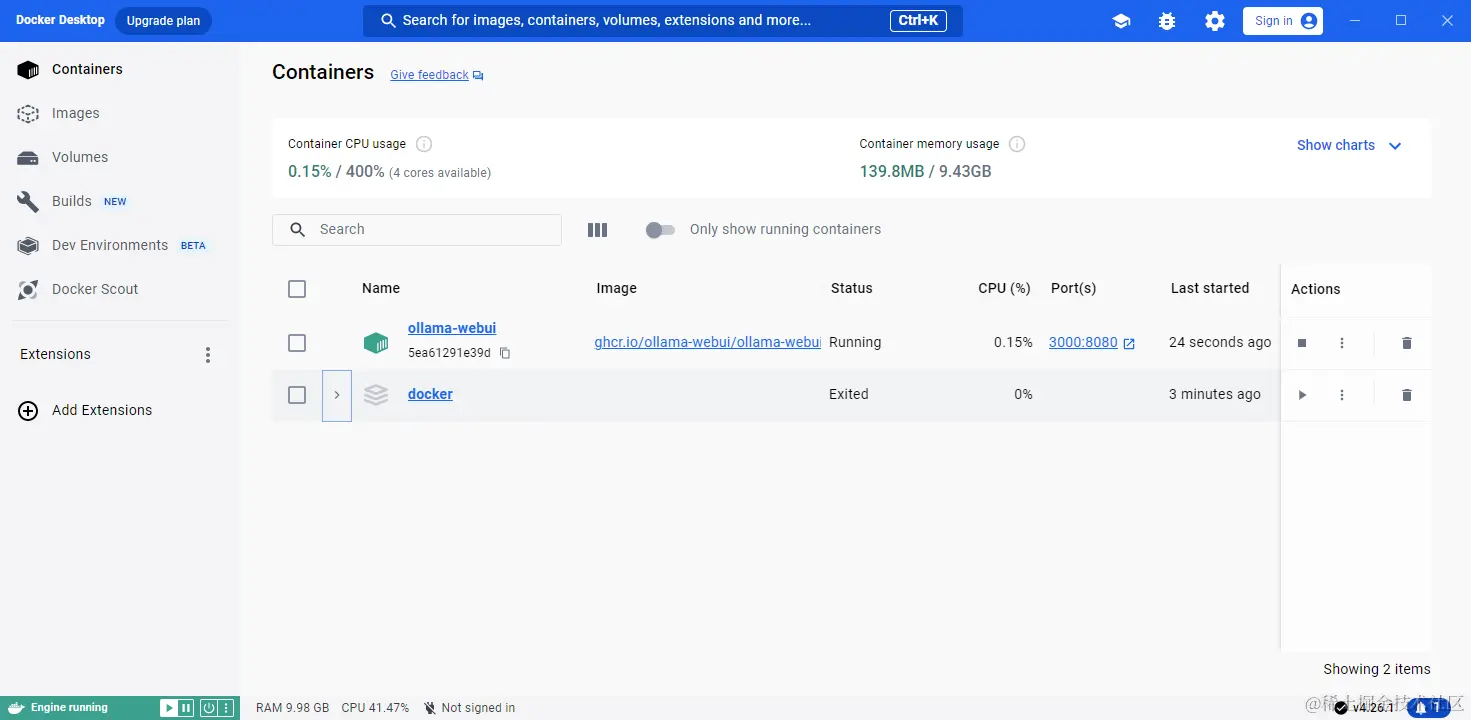Click the Engine running status text

tap(69, 708)
